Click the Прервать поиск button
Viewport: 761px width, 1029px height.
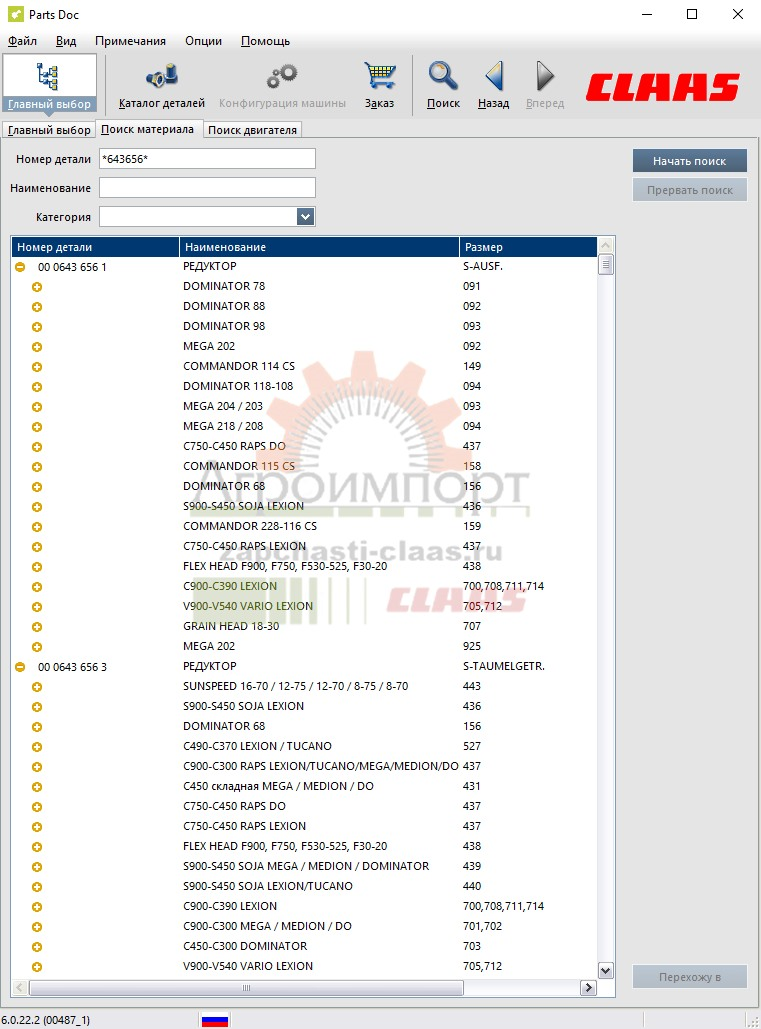pyautogui.click(x=689, y=190)
